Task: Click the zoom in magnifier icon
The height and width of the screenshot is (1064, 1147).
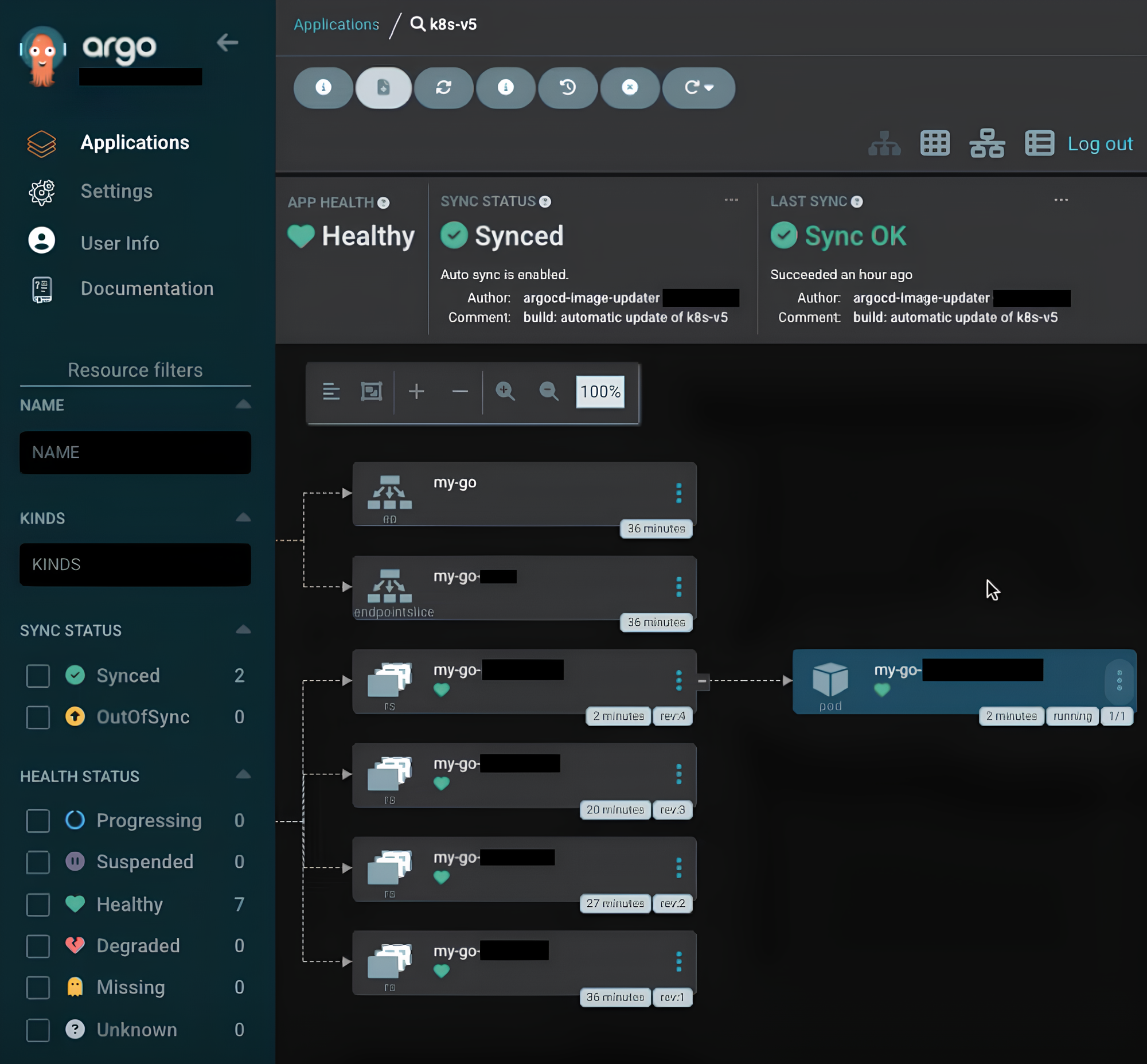Action: (x=505, y=392)
